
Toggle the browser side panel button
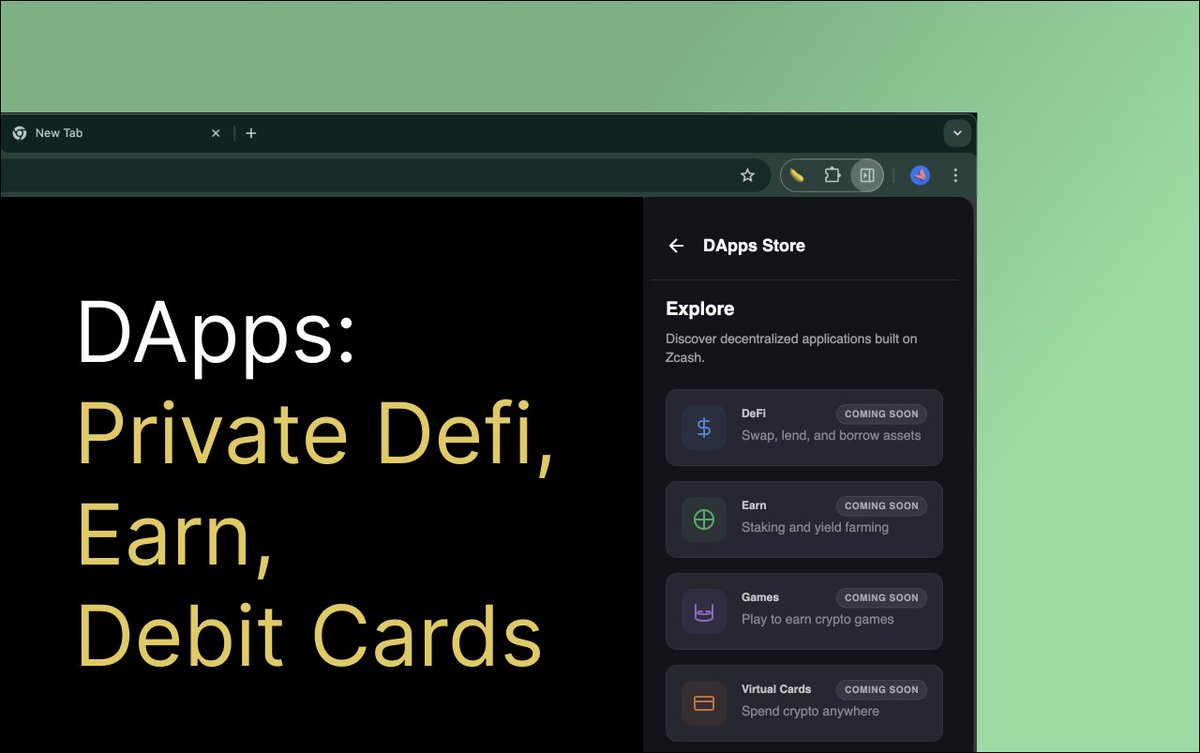point(867,175)
